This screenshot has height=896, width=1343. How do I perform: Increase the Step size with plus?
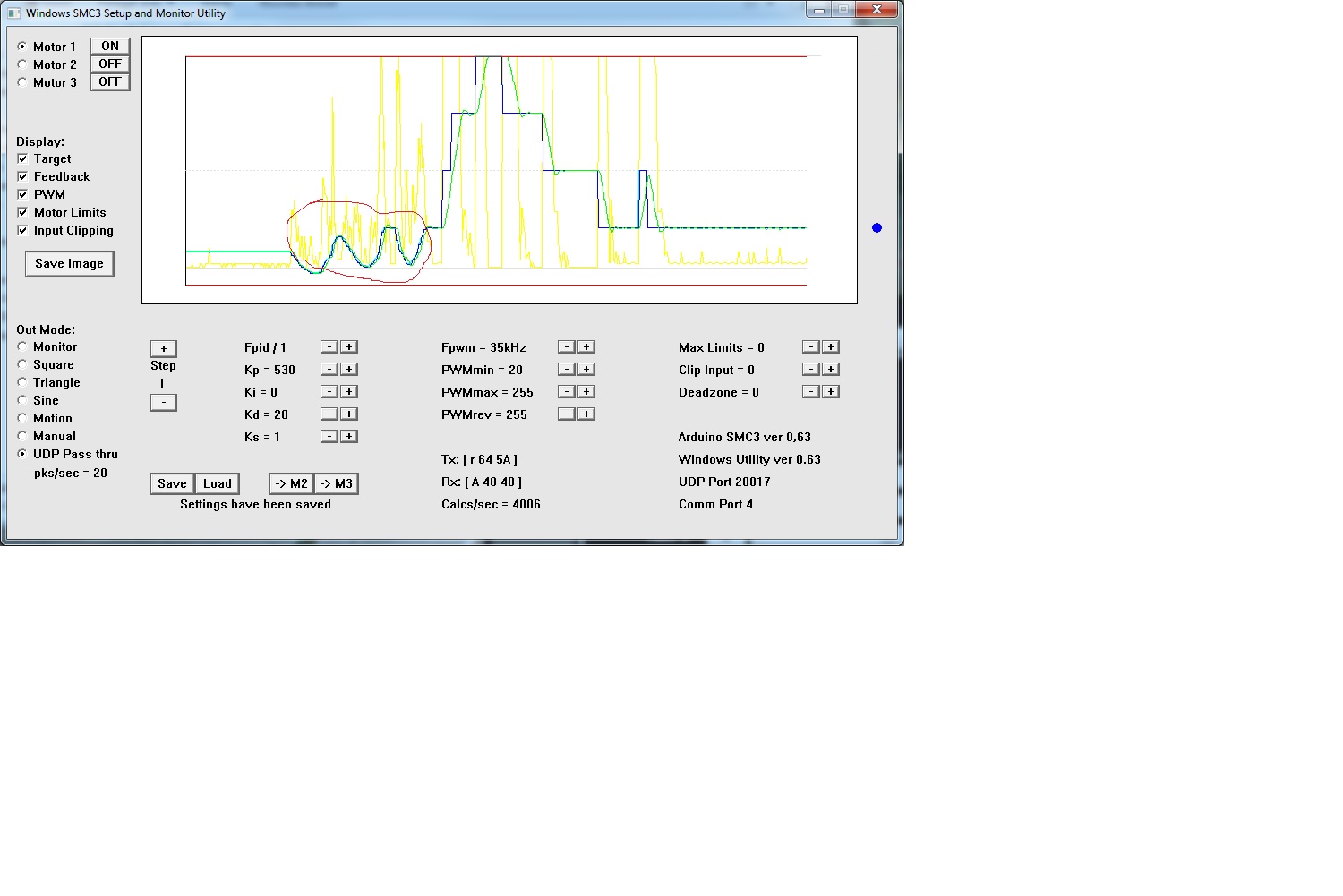pos(163,349)
